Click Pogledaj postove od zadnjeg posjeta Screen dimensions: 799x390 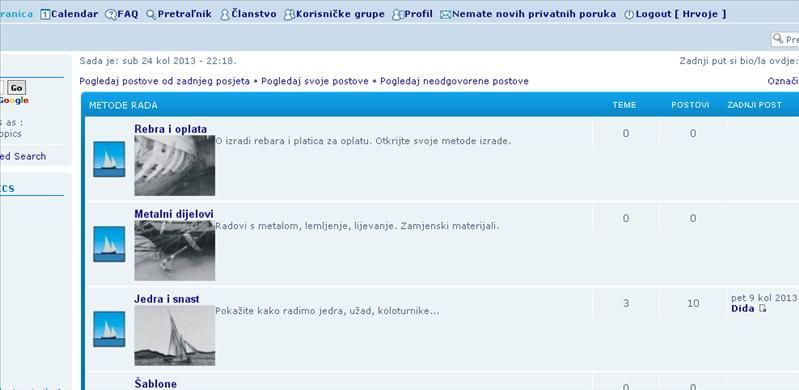[165, 81]
